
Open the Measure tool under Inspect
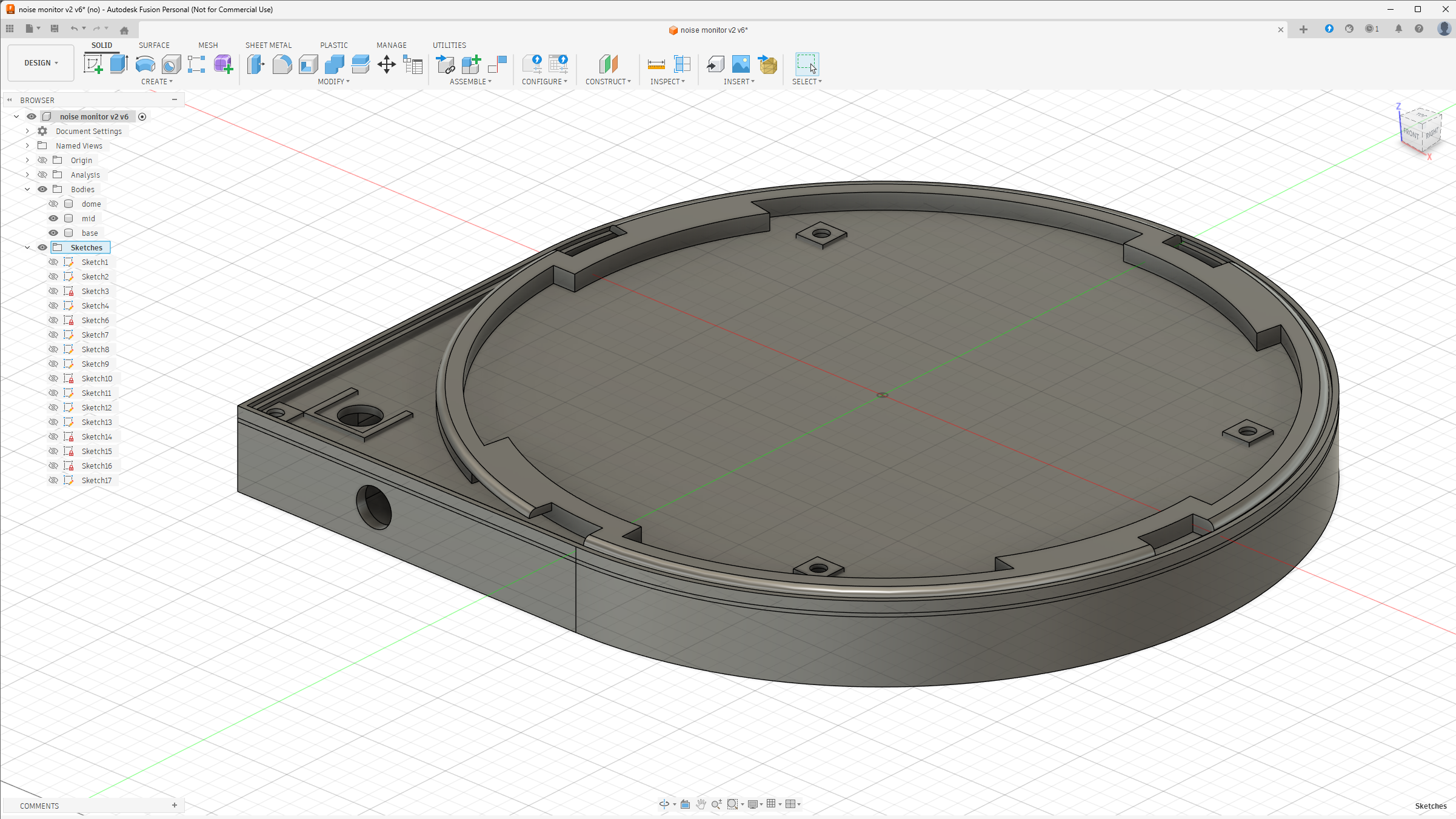[x=656, y=64]
